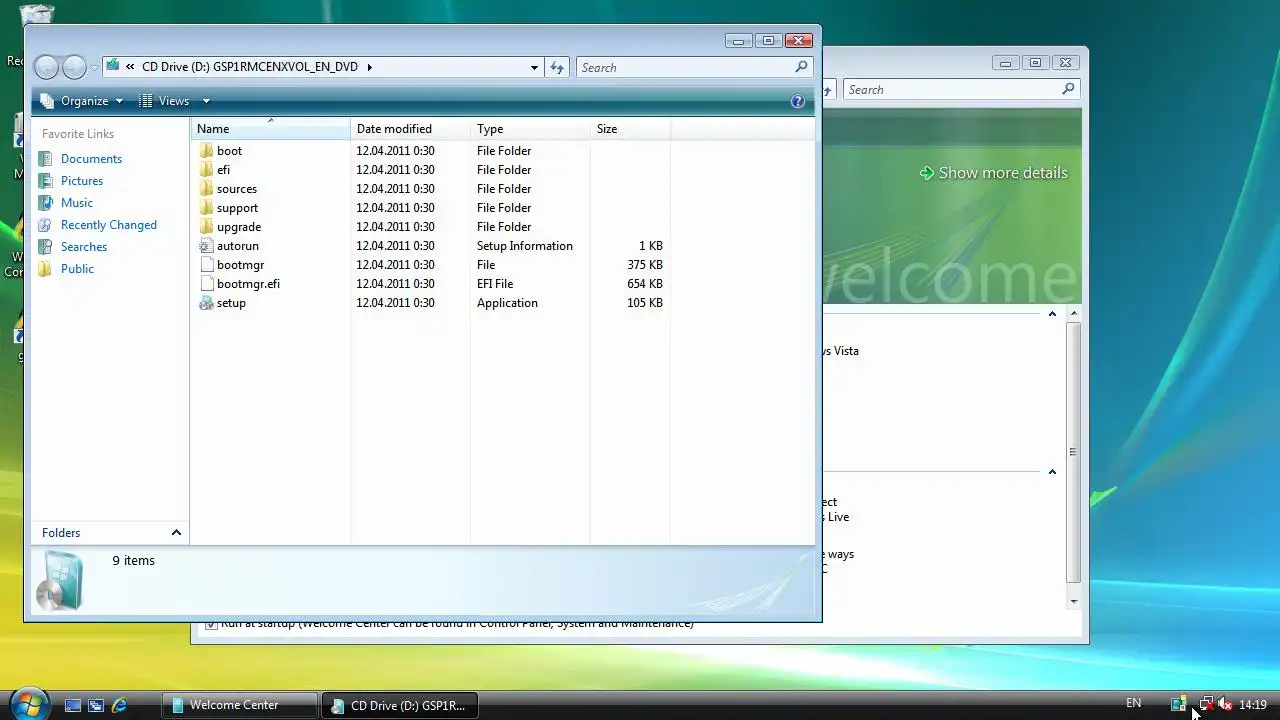The height and width of the screenshot is (720, 1280).
Task: Launch Internet Explorer from quick launch
Action: (x=120, y=705)
